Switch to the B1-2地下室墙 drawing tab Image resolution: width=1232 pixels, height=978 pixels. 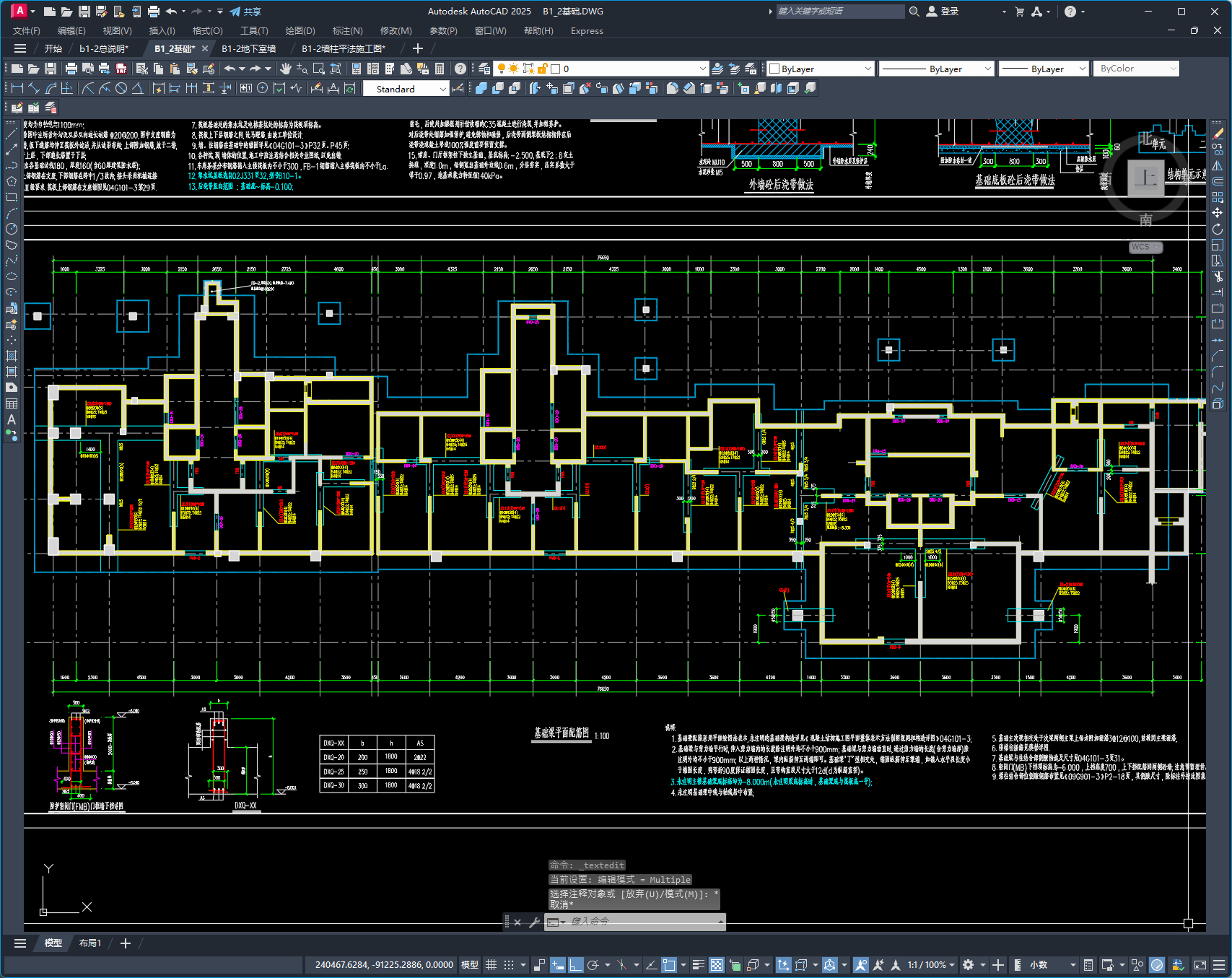click(x=248, y=48)
